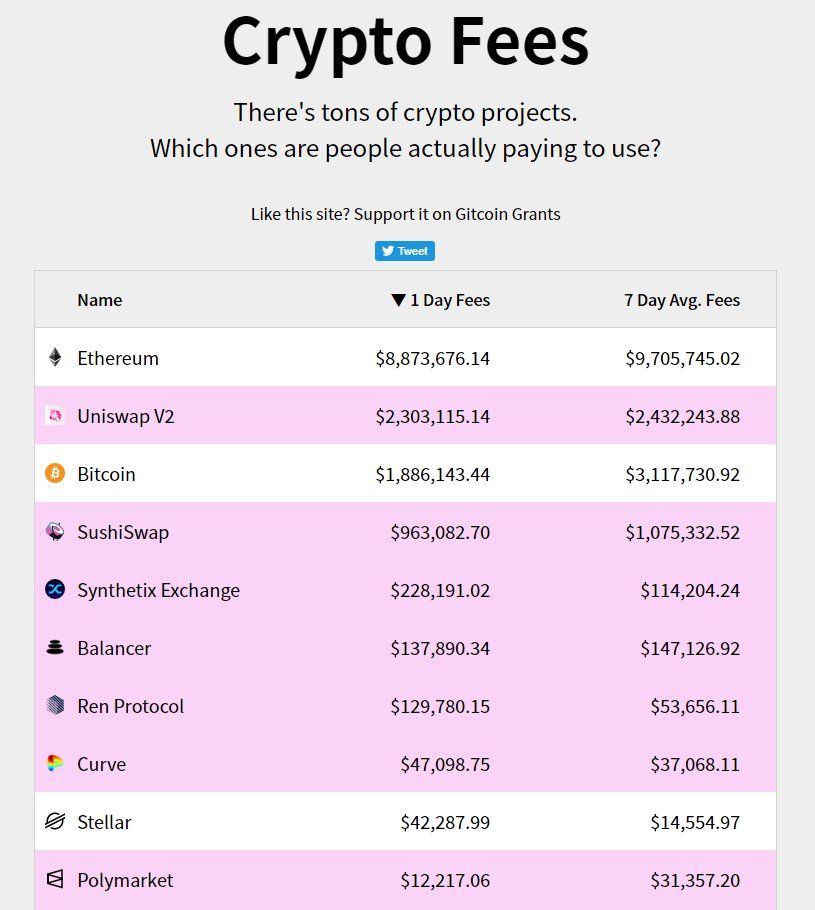Click the SushiSwap logo icon
Image resolution: width=815 pixels, height=910 pixels.
tap(55, 531)
